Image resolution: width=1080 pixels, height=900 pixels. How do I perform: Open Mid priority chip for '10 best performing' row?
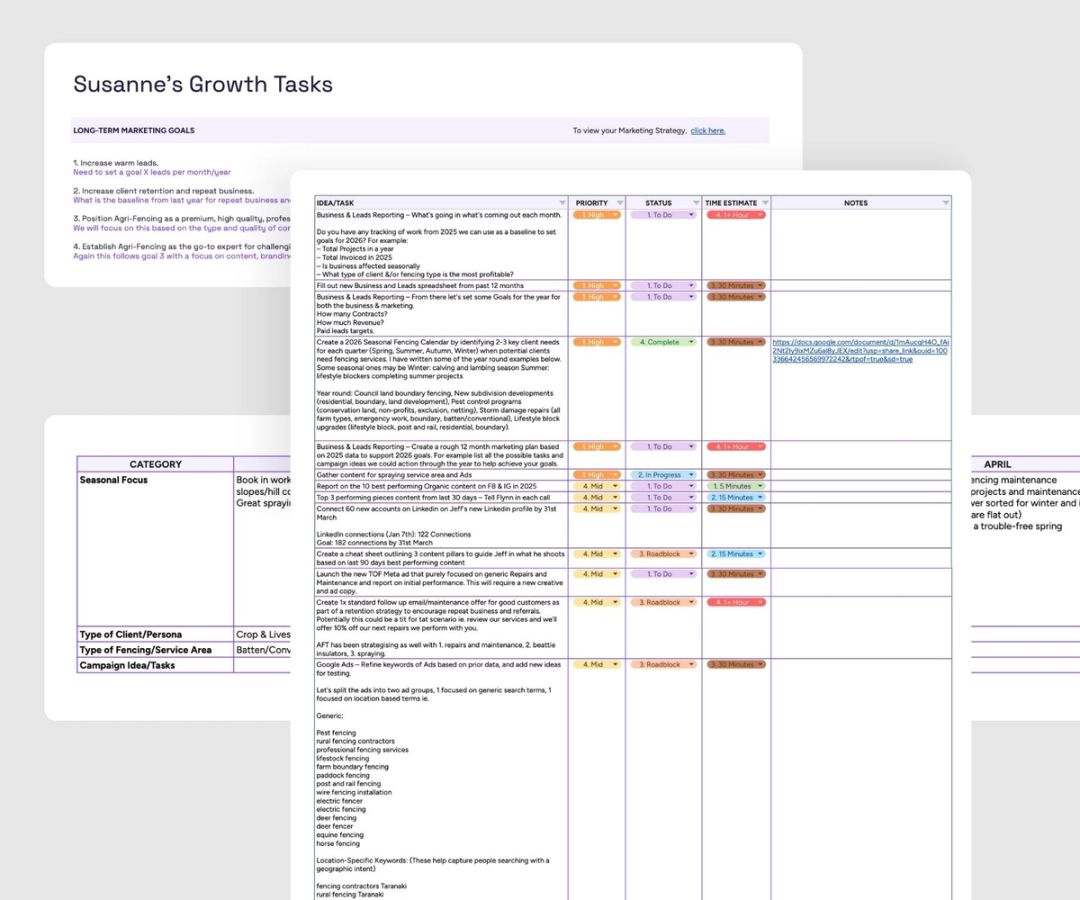coord(596,486)
